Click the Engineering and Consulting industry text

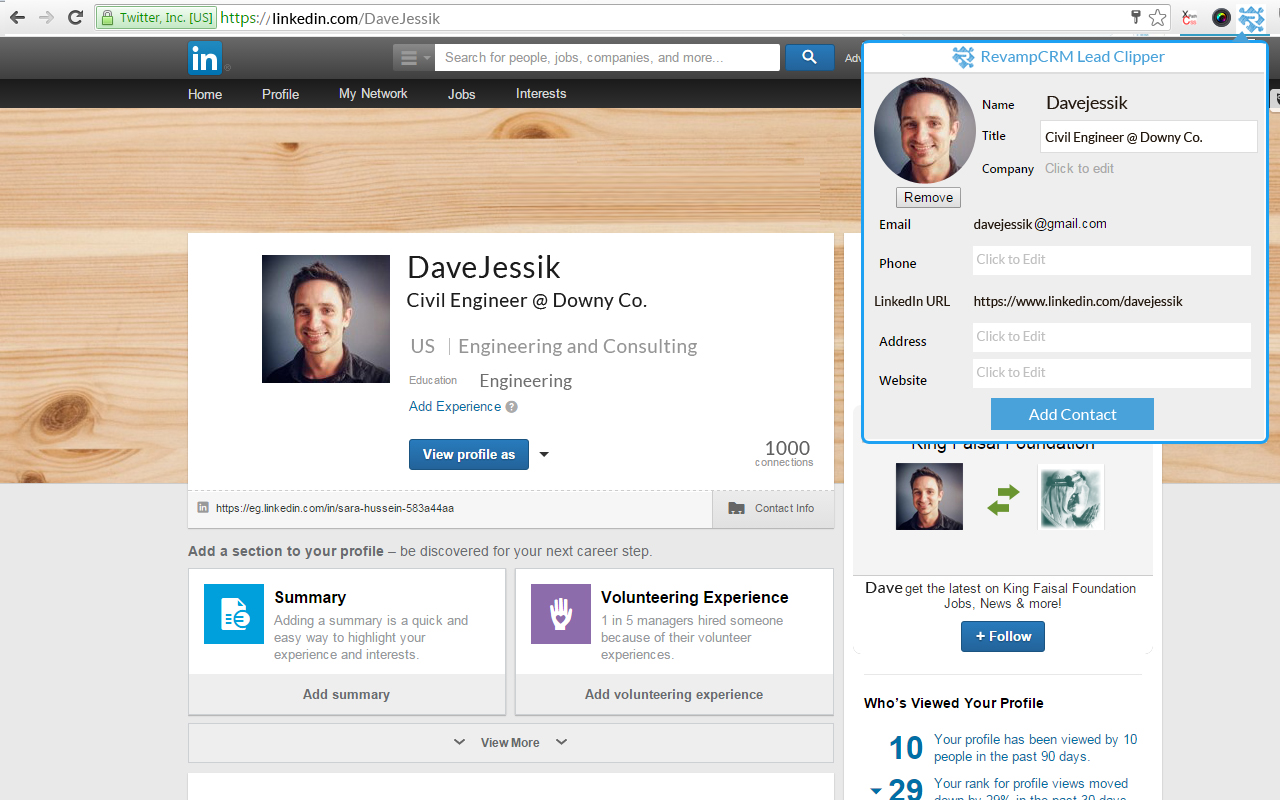click(x=578, y=346)
